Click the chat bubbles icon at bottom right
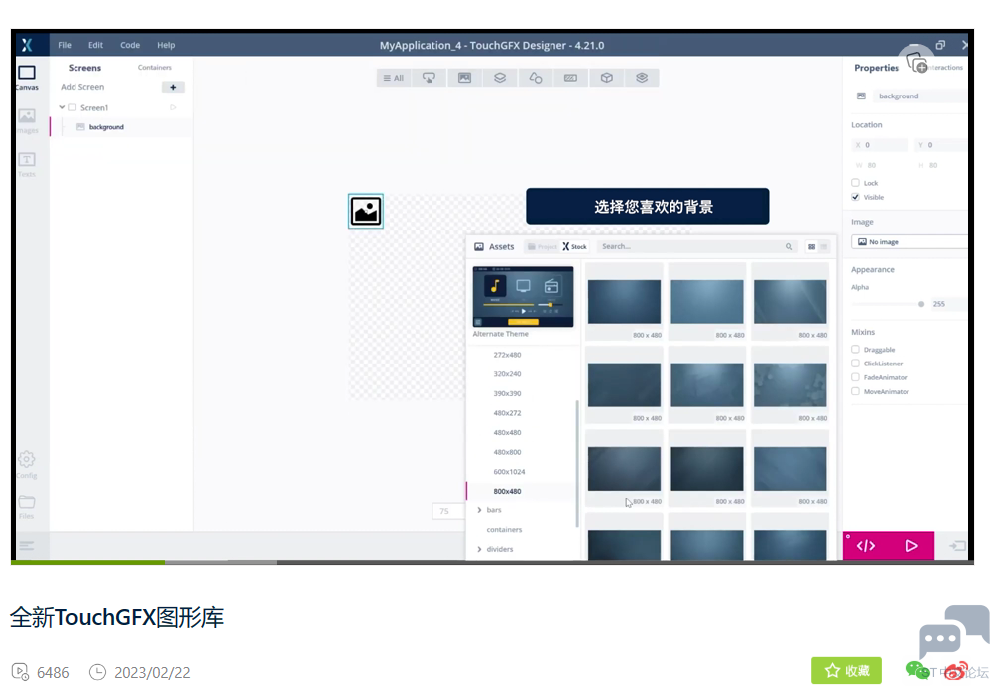Image resolution: width=998 pixels, height=688 pixels. tap(954, 632)
